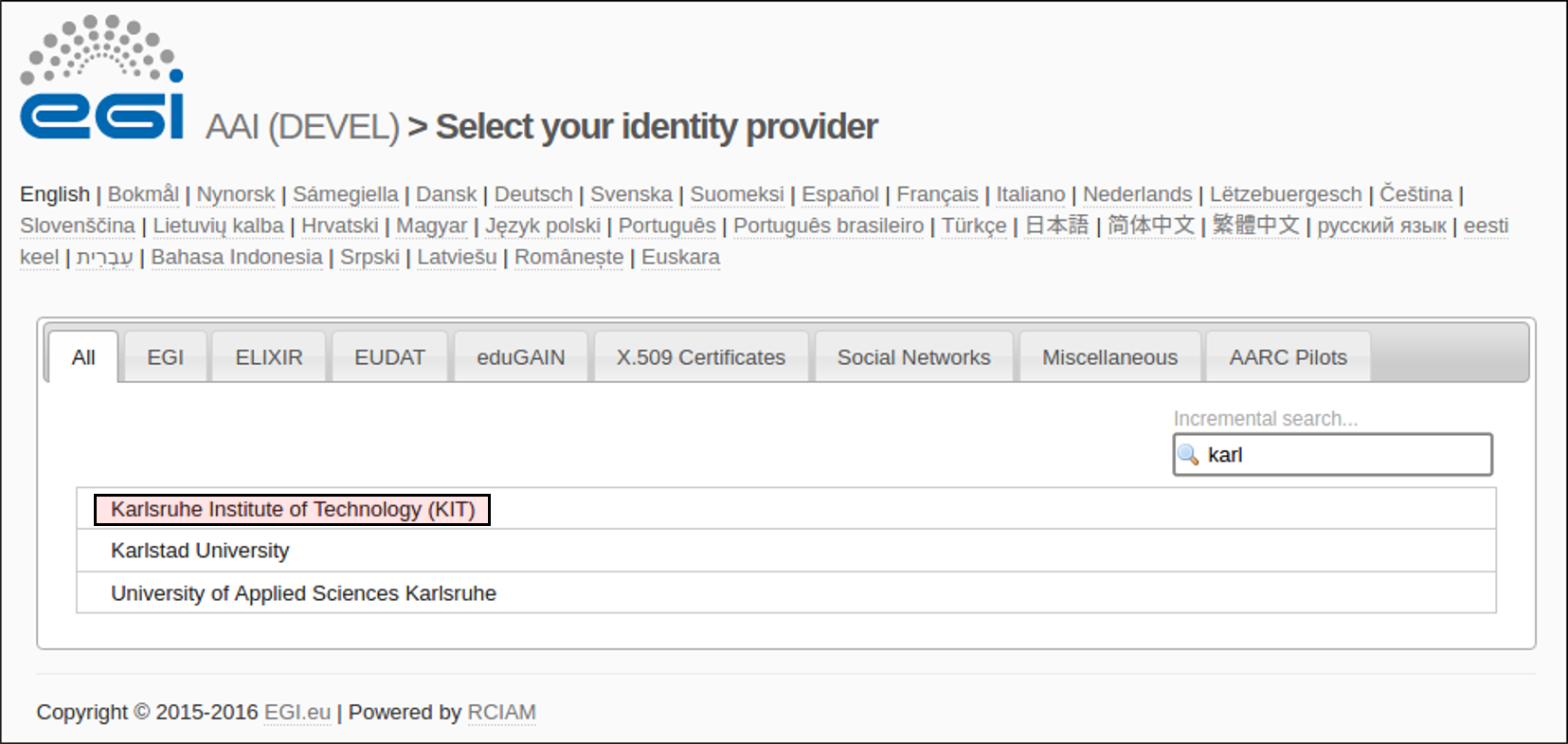Switch language to Italiano

pos(1031,194)
